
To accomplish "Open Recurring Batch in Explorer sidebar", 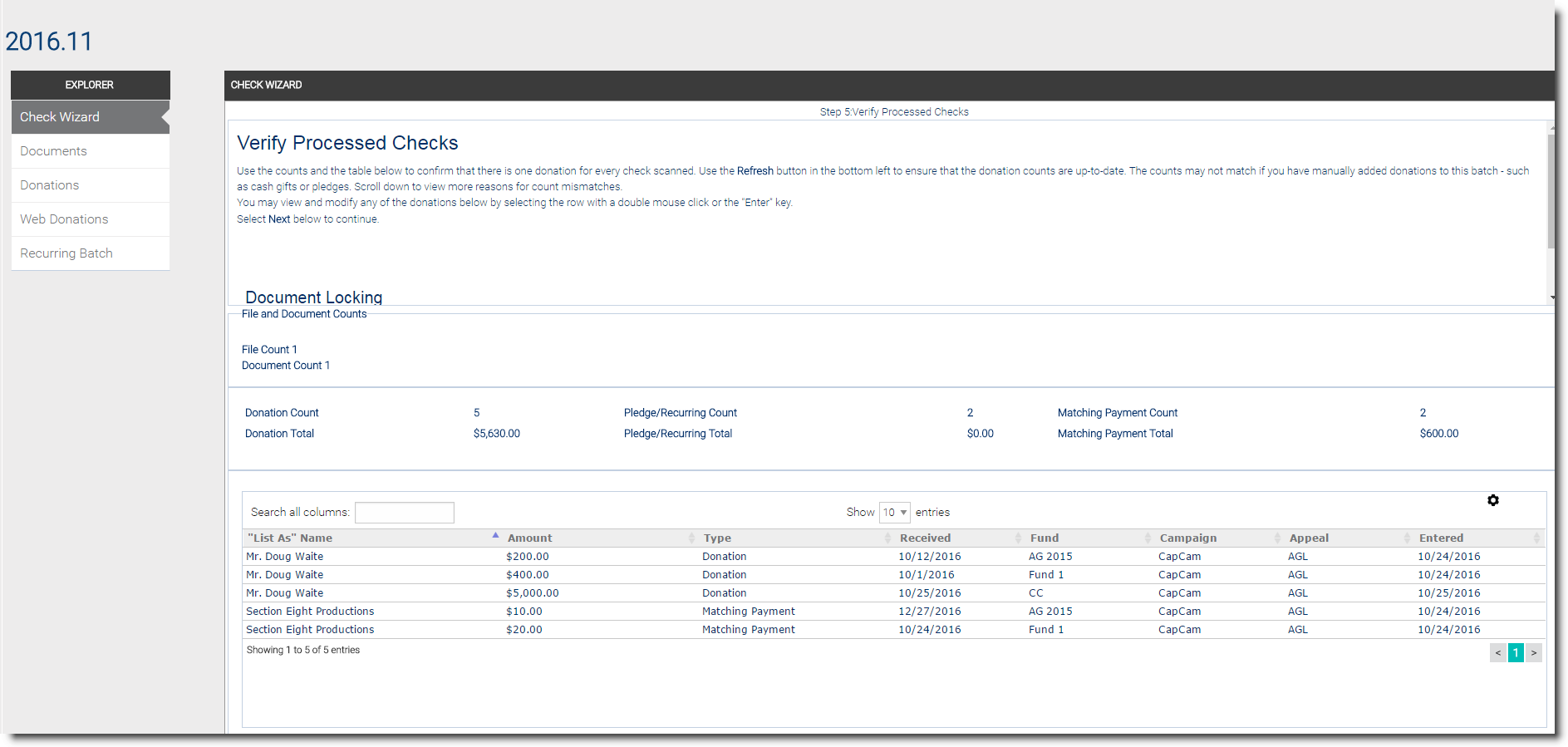I will pos(90,253).
